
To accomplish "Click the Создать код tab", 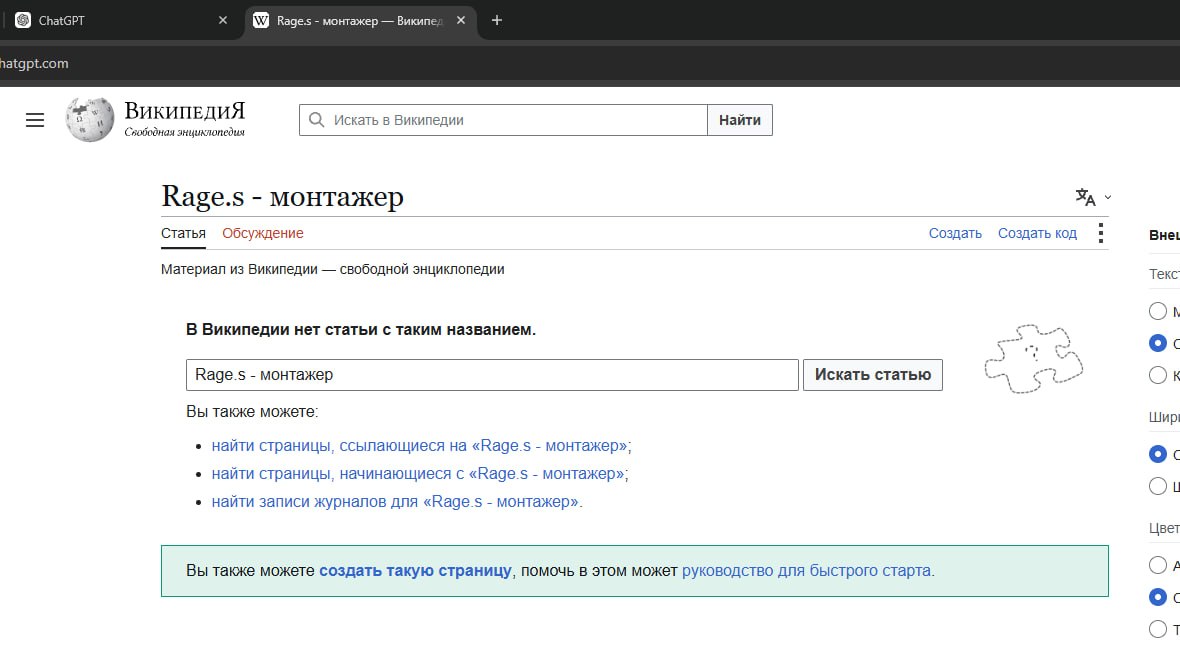I will 1037,233.
